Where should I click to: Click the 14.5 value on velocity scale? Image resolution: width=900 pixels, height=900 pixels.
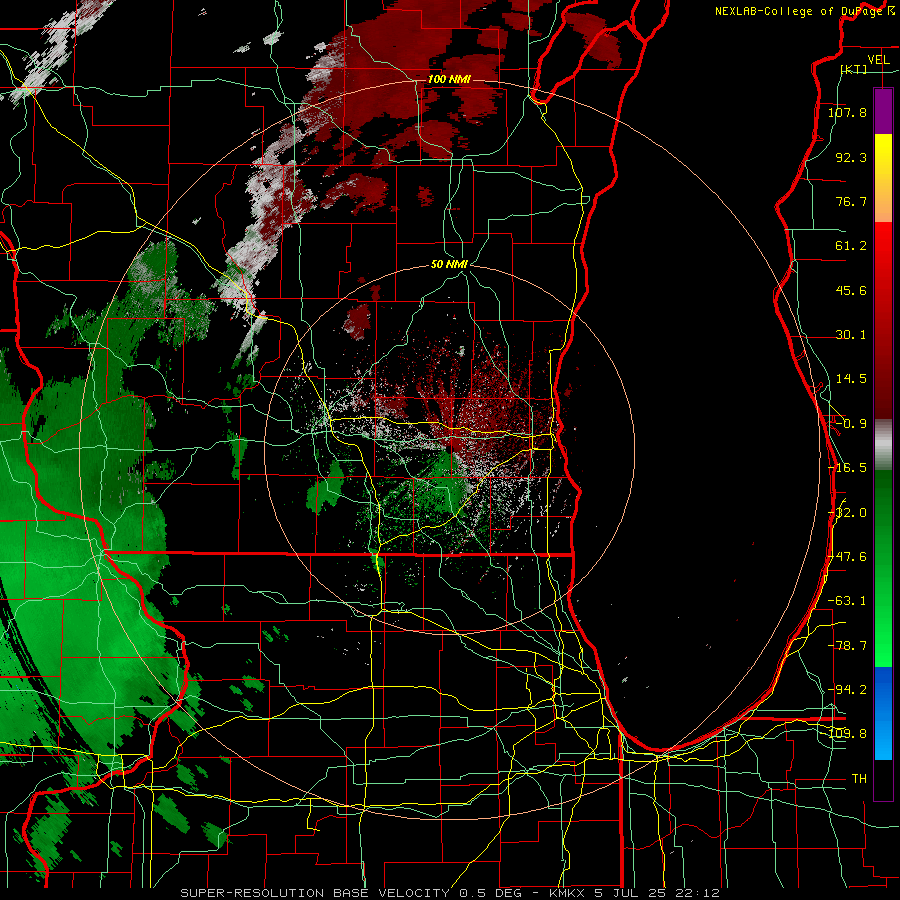(x=851, y=379)
